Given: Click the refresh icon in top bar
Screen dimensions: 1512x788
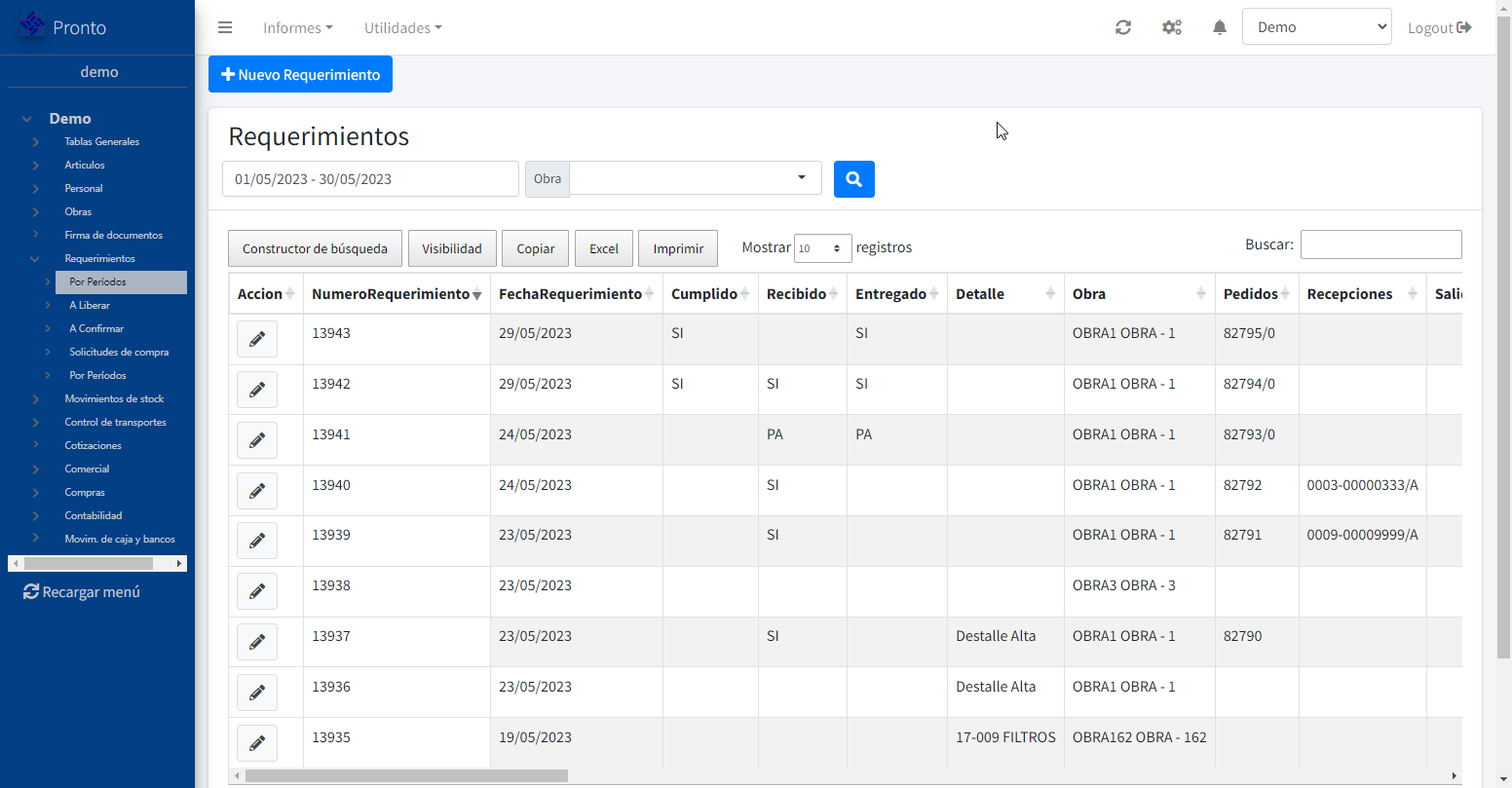Looking at the screenshot, I should pyautogui.click(x=1123, y=27).
